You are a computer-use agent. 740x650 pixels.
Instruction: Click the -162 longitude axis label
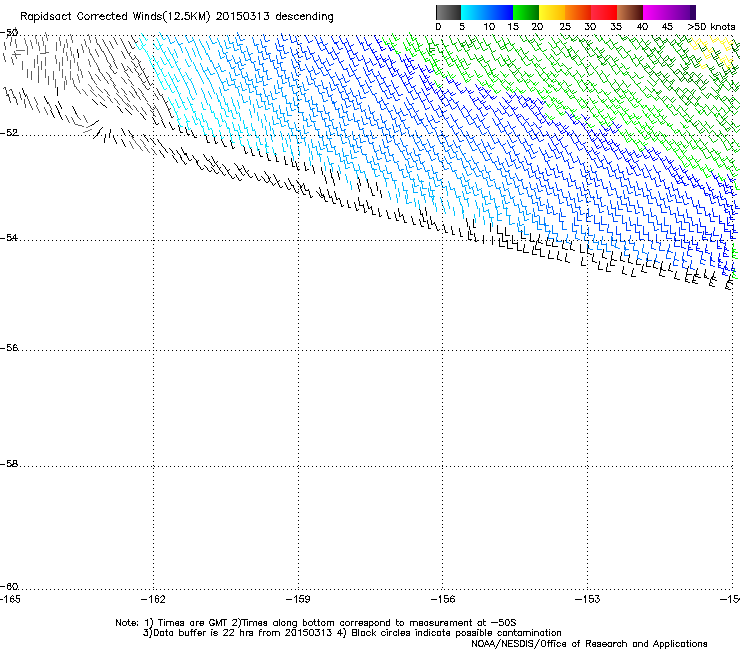(x=153, y=599)
